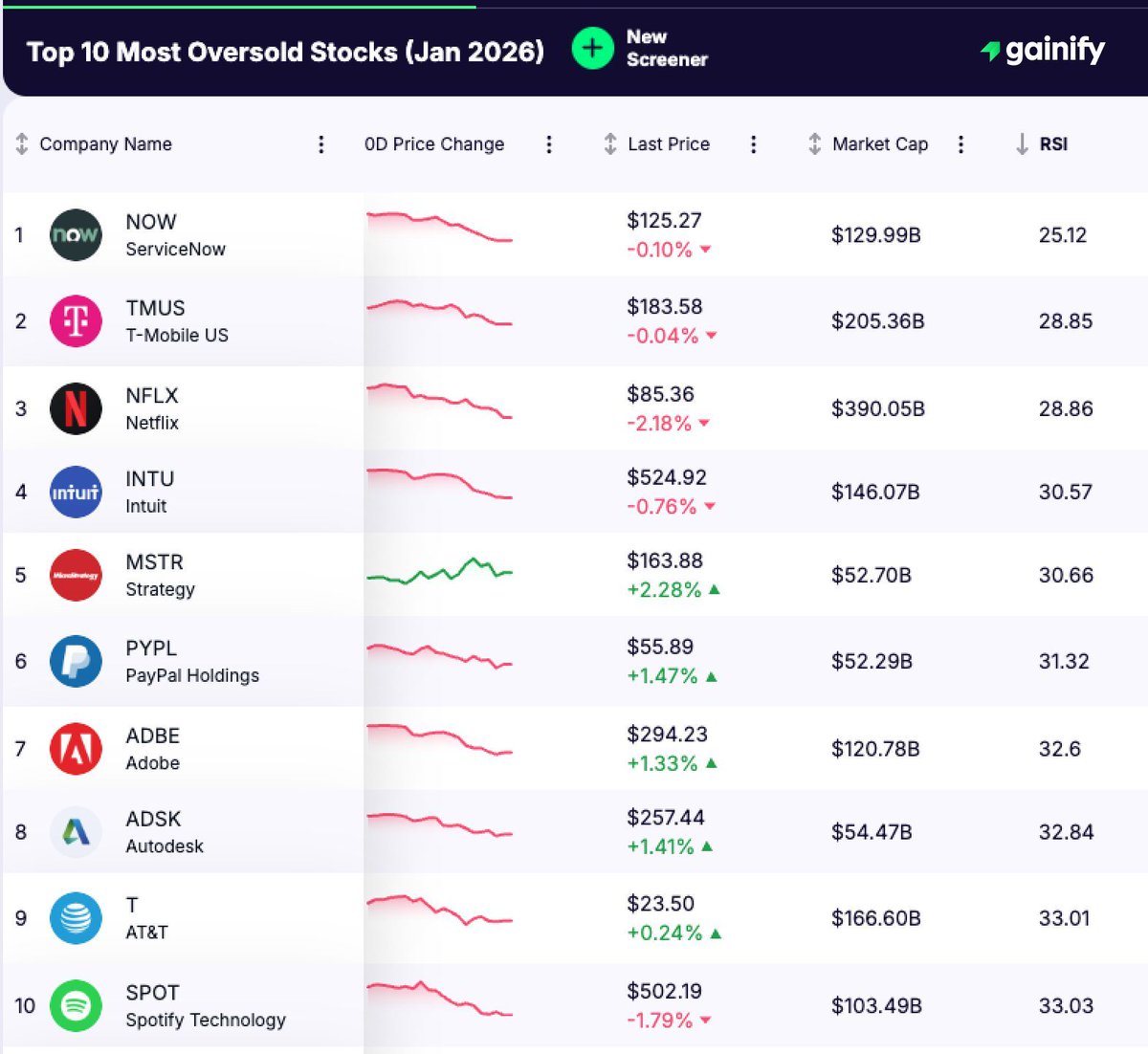The height and width of the screenshot is (1054, 1148).
Task: Click the RSI value 33.03
Action: pos(1066,1005)
